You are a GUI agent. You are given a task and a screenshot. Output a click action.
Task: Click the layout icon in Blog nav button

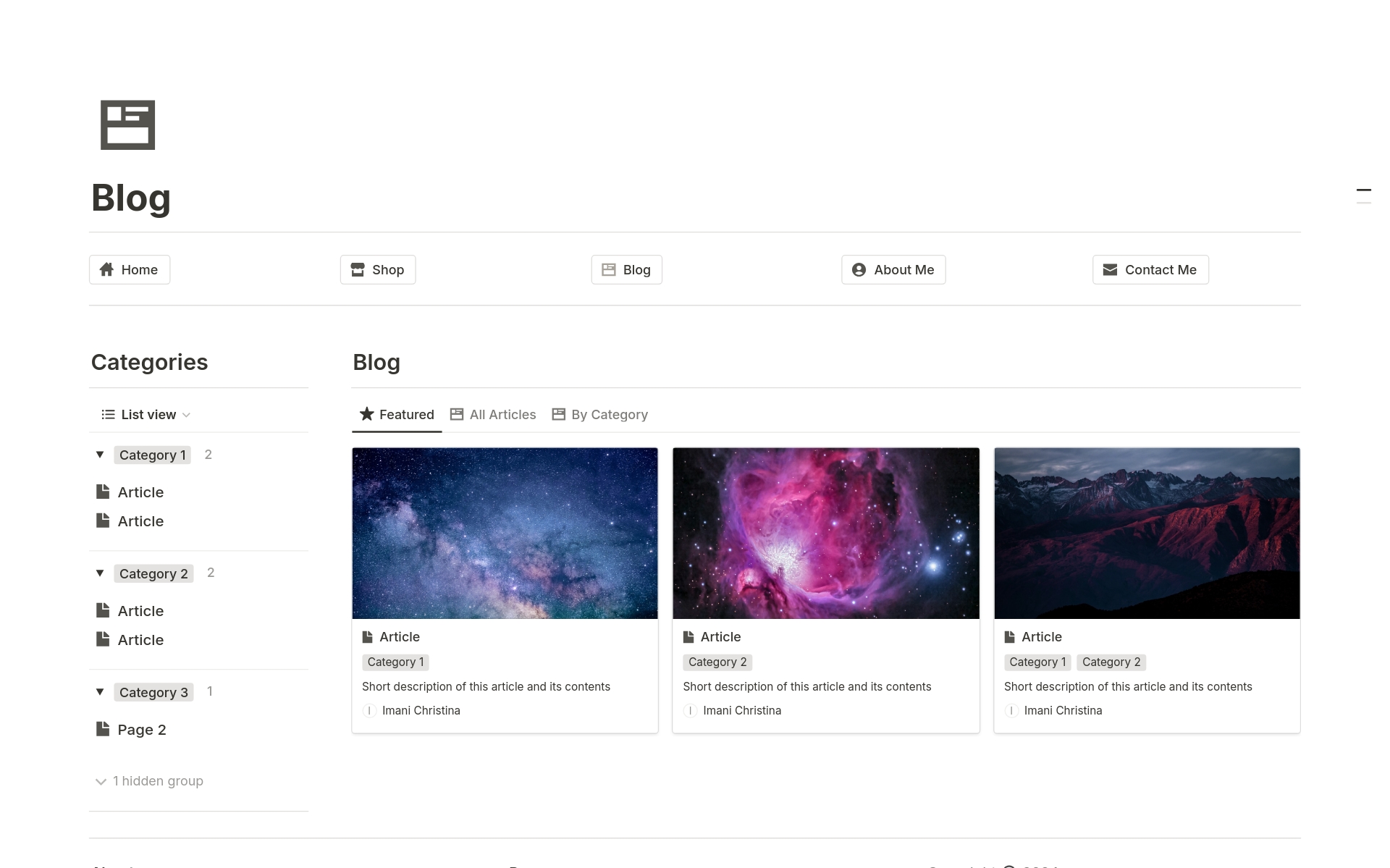[x=609, y=269]
